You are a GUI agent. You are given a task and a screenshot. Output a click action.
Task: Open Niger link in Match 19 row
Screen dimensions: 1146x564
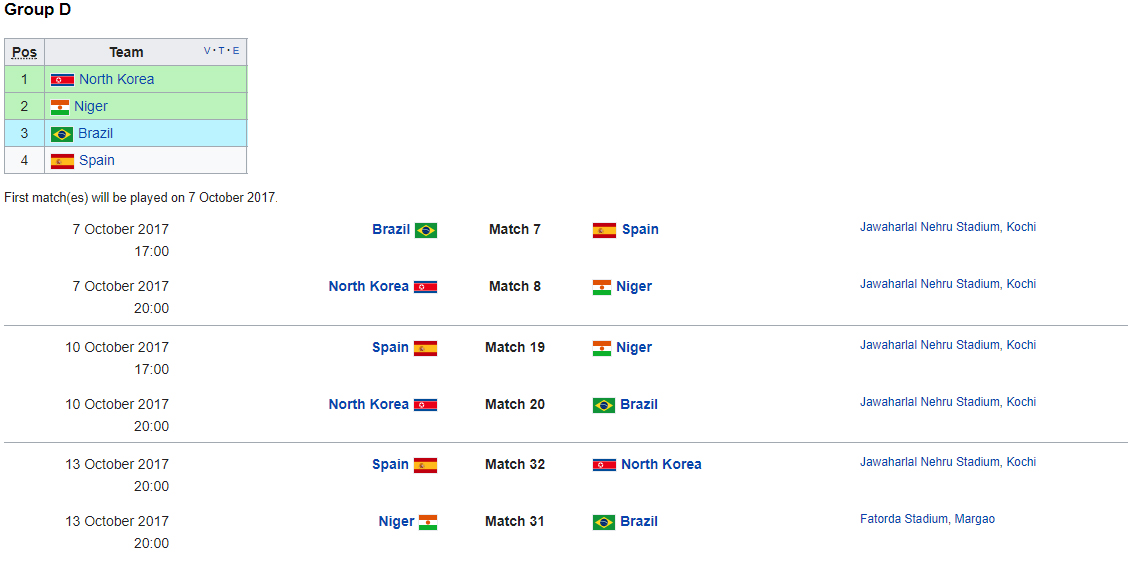coord(634,347)
